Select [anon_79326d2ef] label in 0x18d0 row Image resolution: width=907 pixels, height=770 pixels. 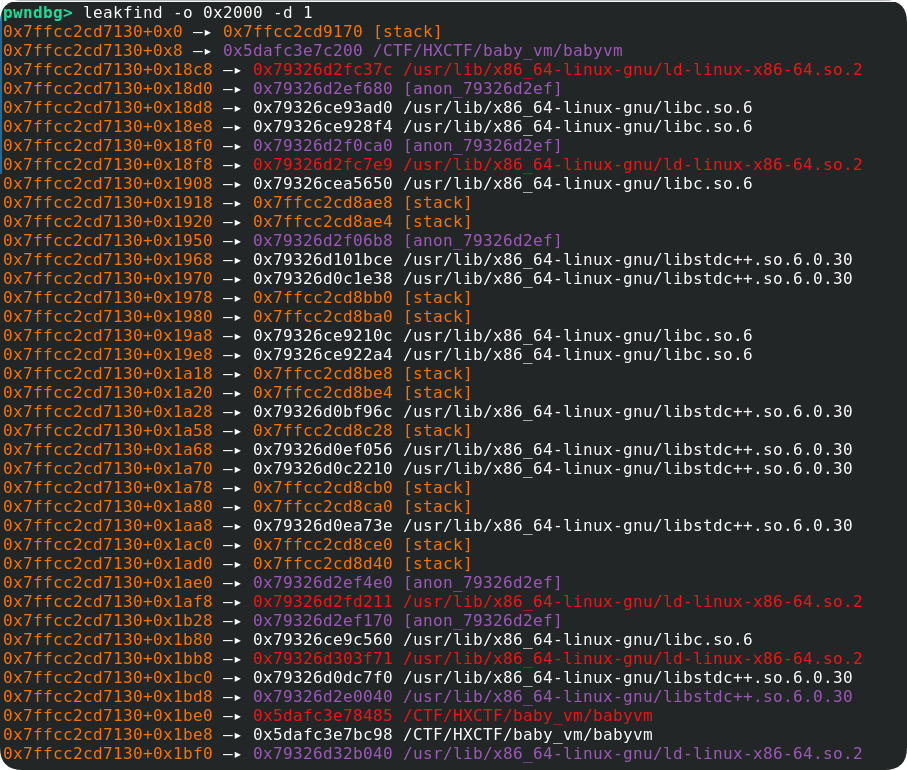[x=483, y=89]
